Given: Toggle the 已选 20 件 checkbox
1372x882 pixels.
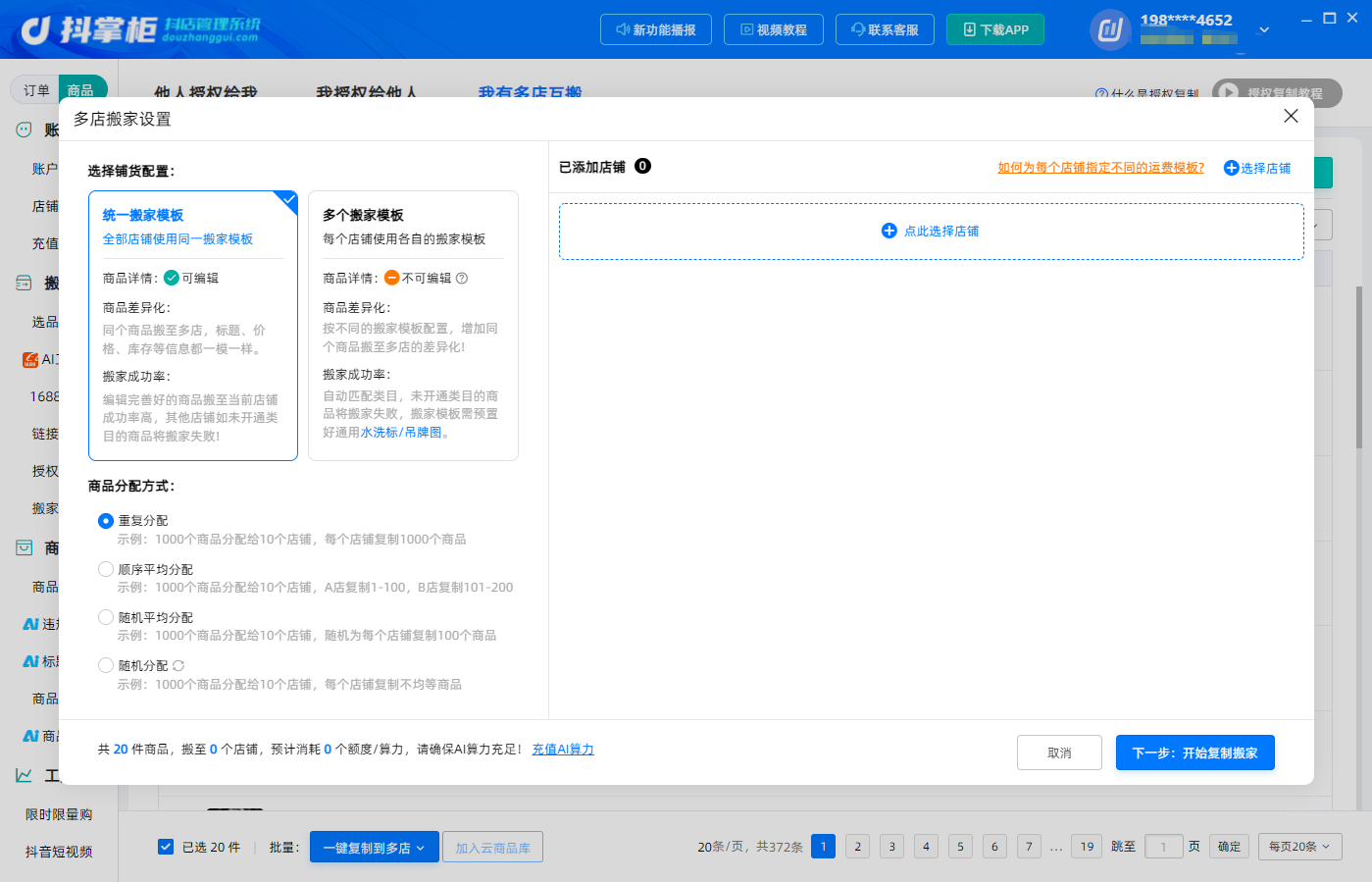Looking at the screenshot, I should click(x=166, y=847).
